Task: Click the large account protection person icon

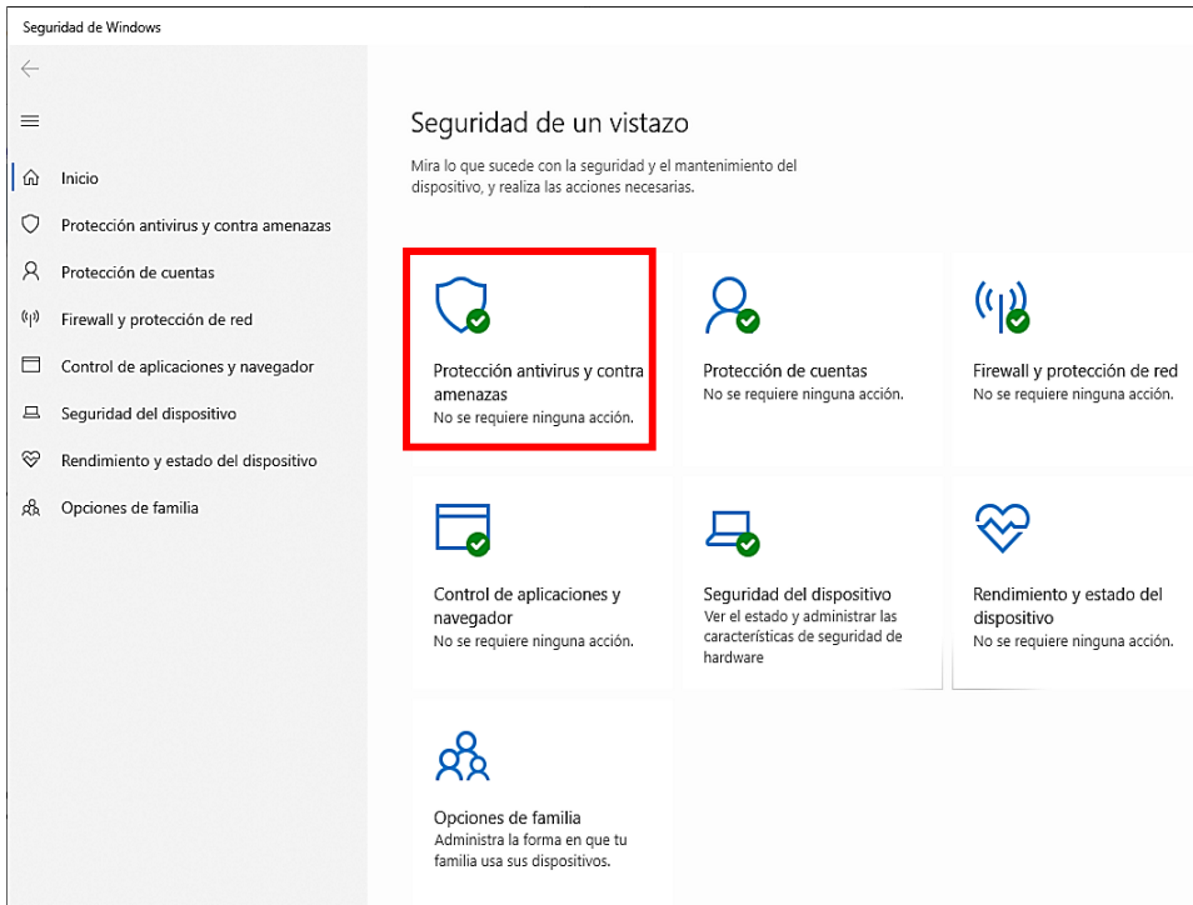Action: click(x=731, y=305)
